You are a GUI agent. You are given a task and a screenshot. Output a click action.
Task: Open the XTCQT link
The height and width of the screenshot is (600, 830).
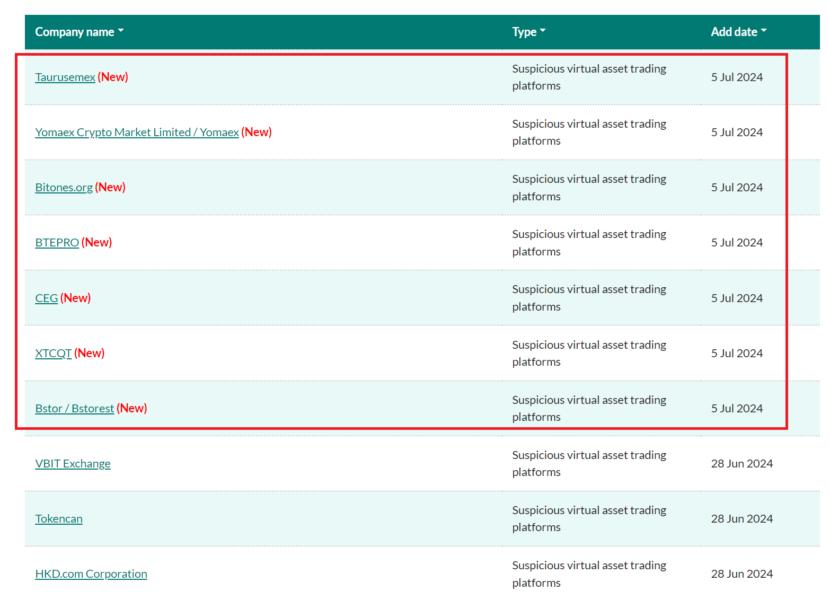pyautogui.click(x=53, y=353)
